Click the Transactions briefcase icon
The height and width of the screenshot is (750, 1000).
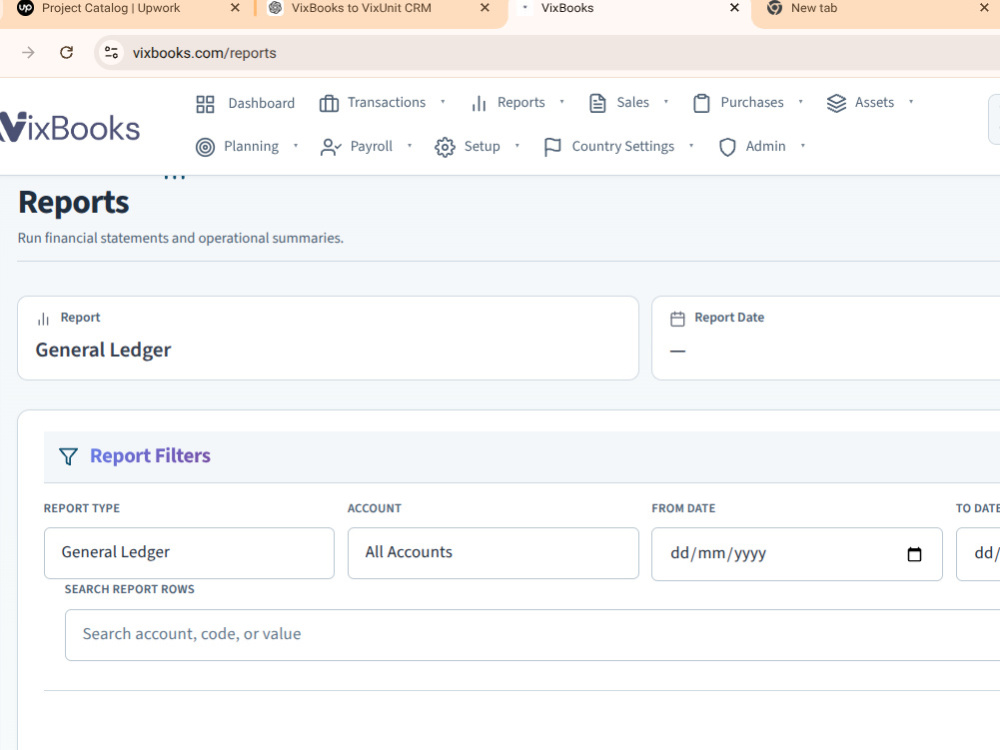328,103
